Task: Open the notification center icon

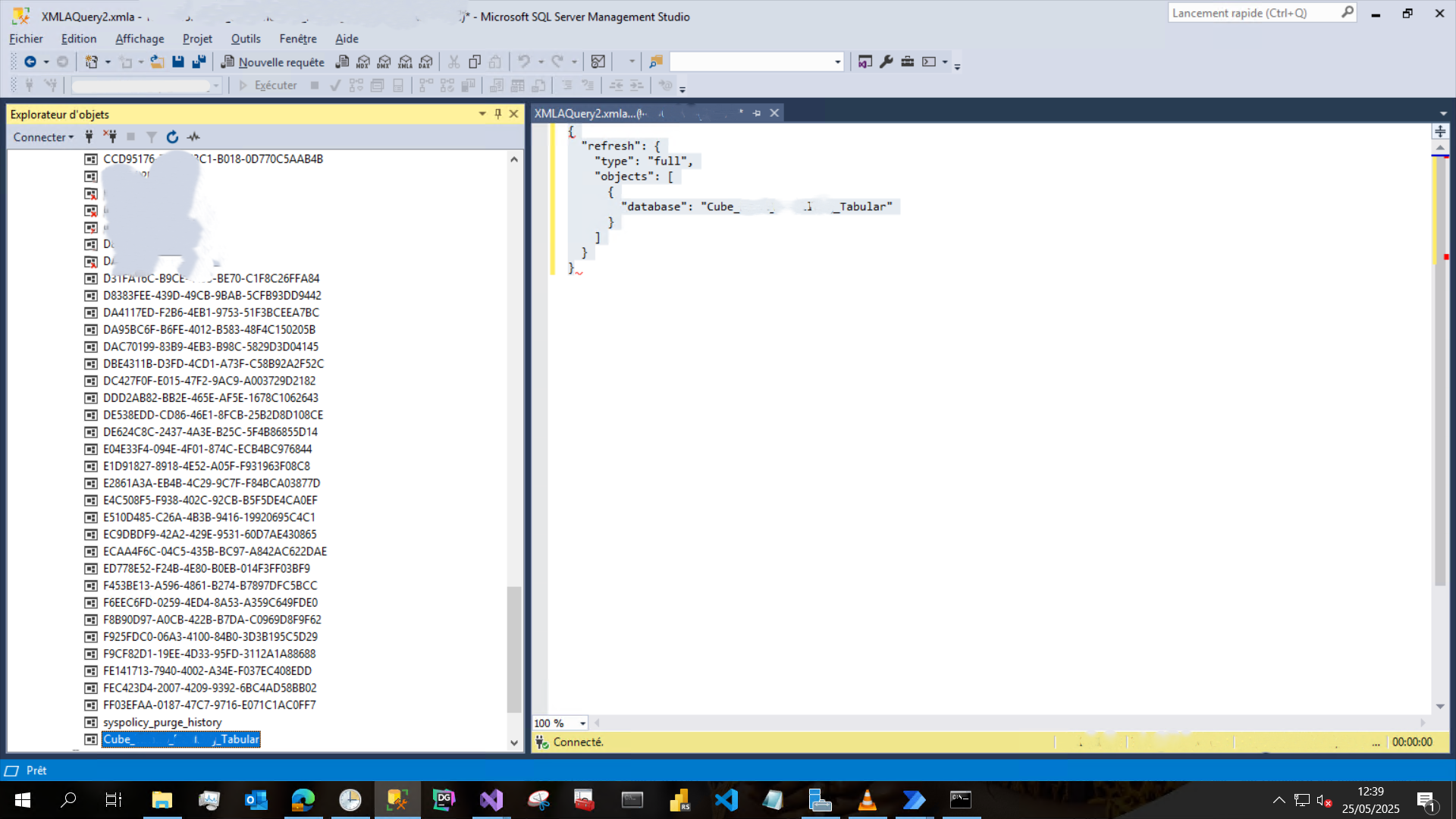Action: coord(1426,800)
